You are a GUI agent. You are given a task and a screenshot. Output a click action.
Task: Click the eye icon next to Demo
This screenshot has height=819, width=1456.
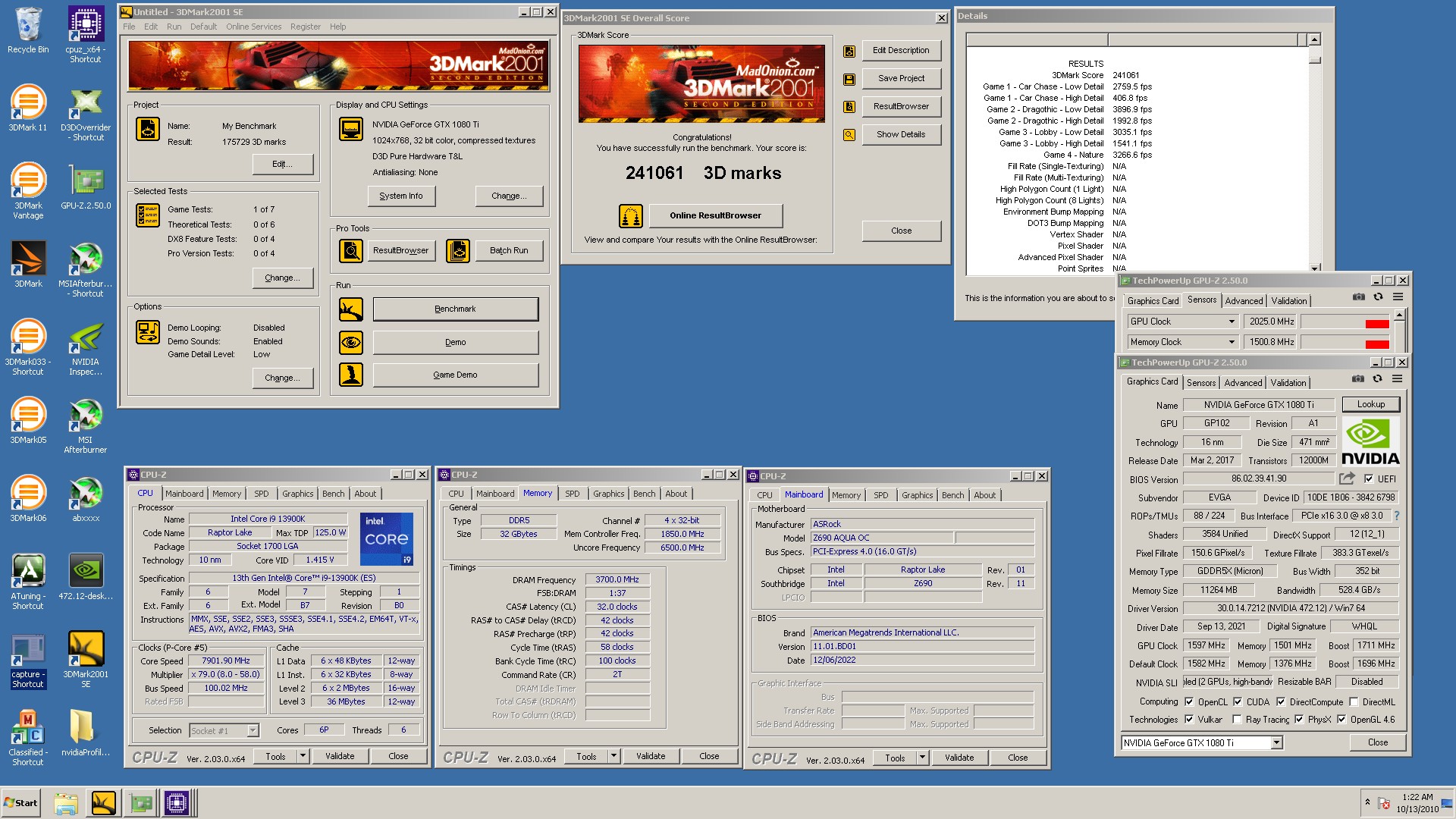351,343
